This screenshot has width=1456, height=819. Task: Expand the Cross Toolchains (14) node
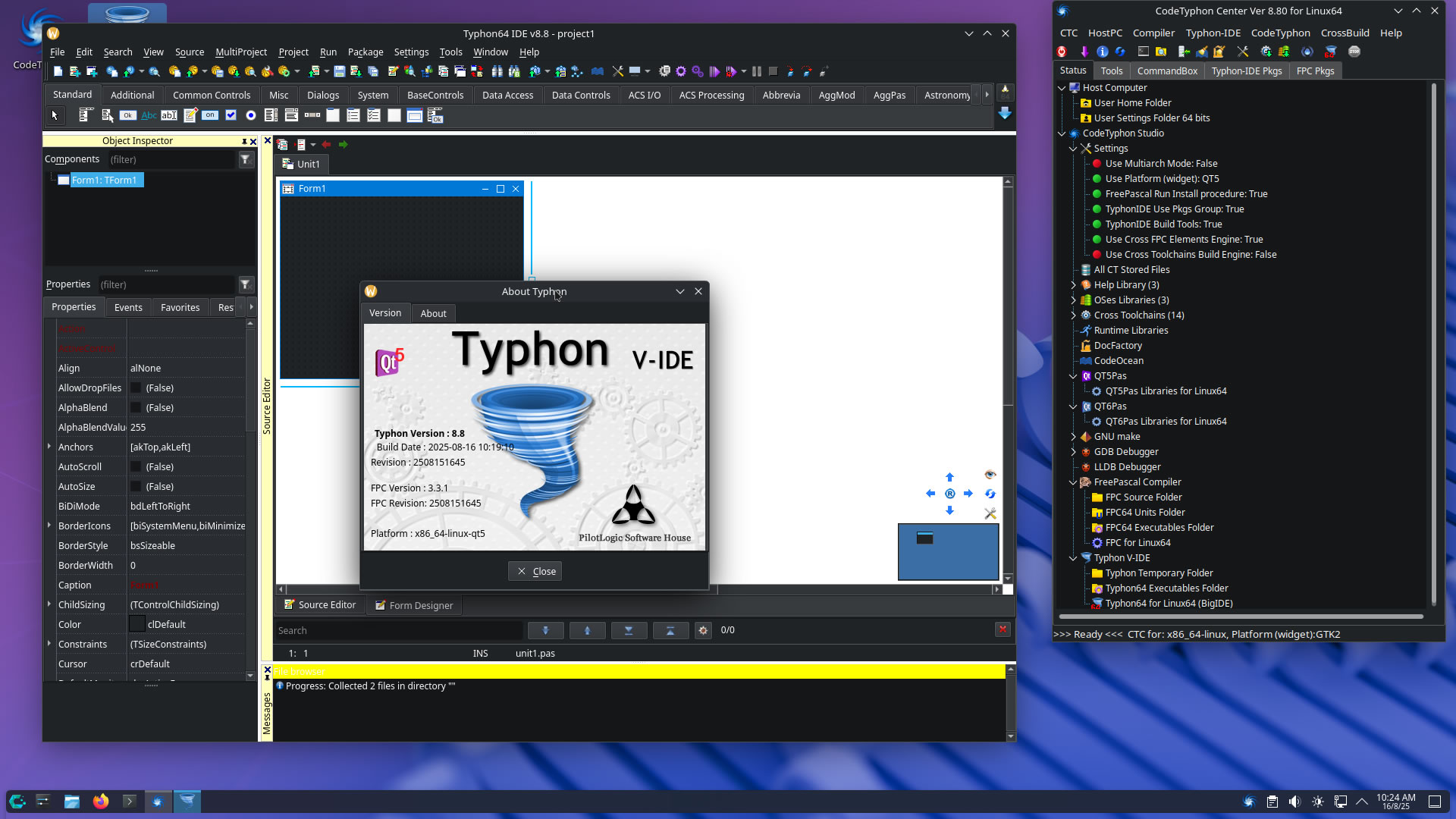pos(1073,315)
